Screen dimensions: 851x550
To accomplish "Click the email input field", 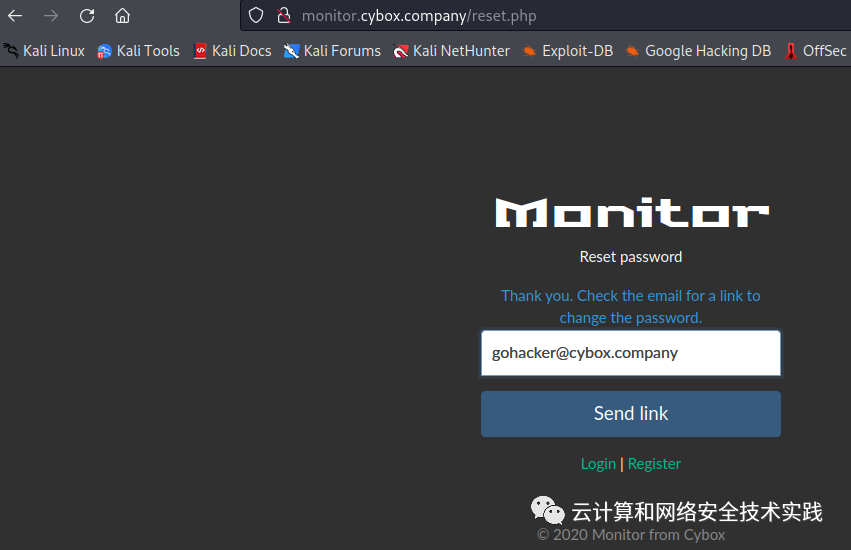I will click(x=631, y=353).
